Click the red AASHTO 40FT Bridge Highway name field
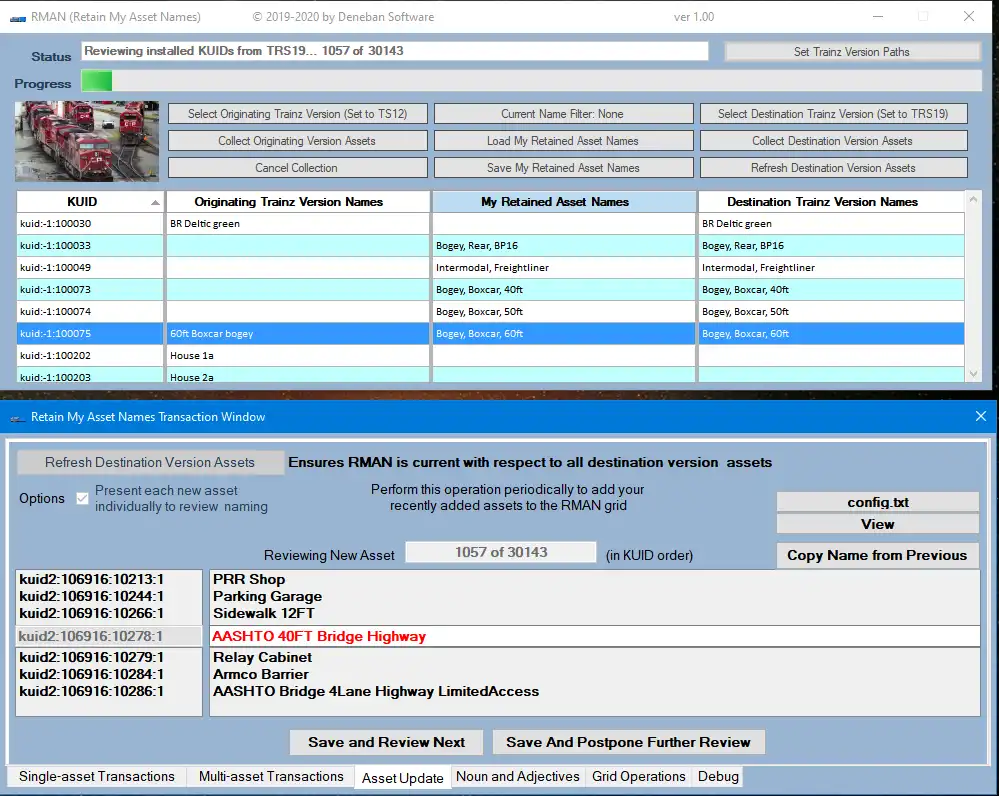This screenshot has width=999, height=796. (594, 636)
